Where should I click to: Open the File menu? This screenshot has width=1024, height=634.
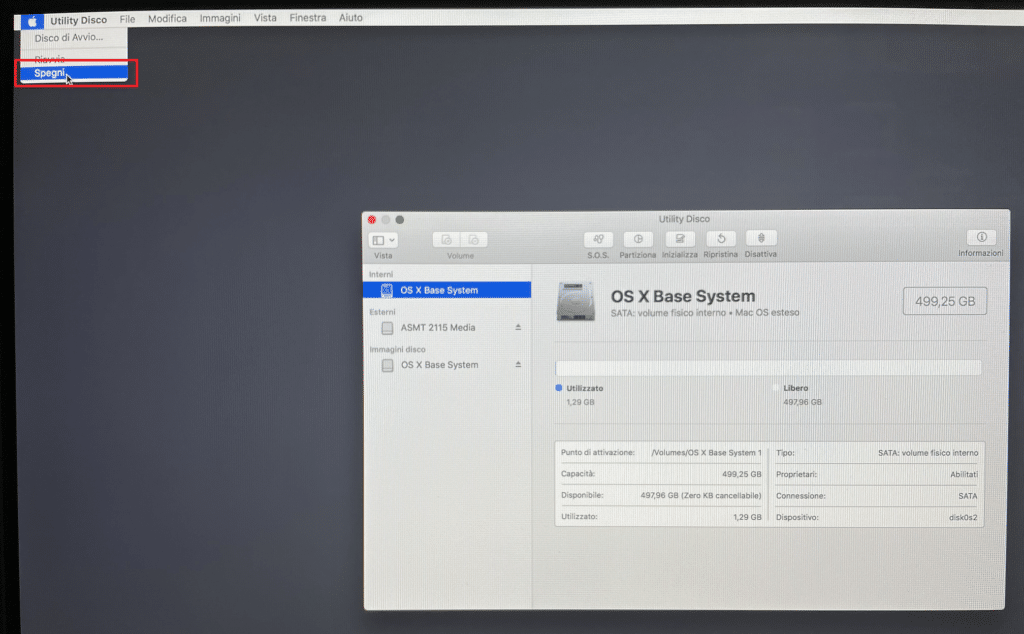(127, 19)
